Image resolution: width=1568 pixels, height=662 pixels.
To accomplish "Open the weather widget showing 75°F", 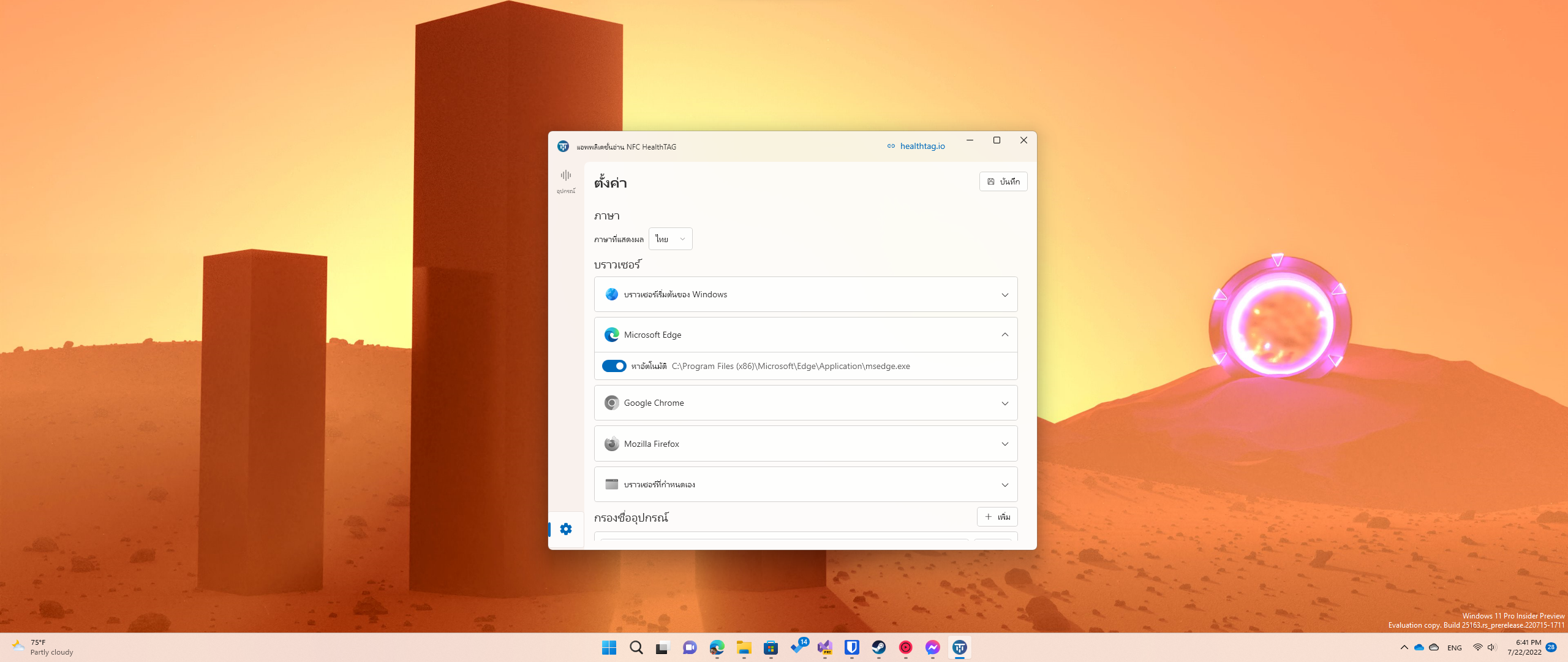I will (x=43, y=647).
